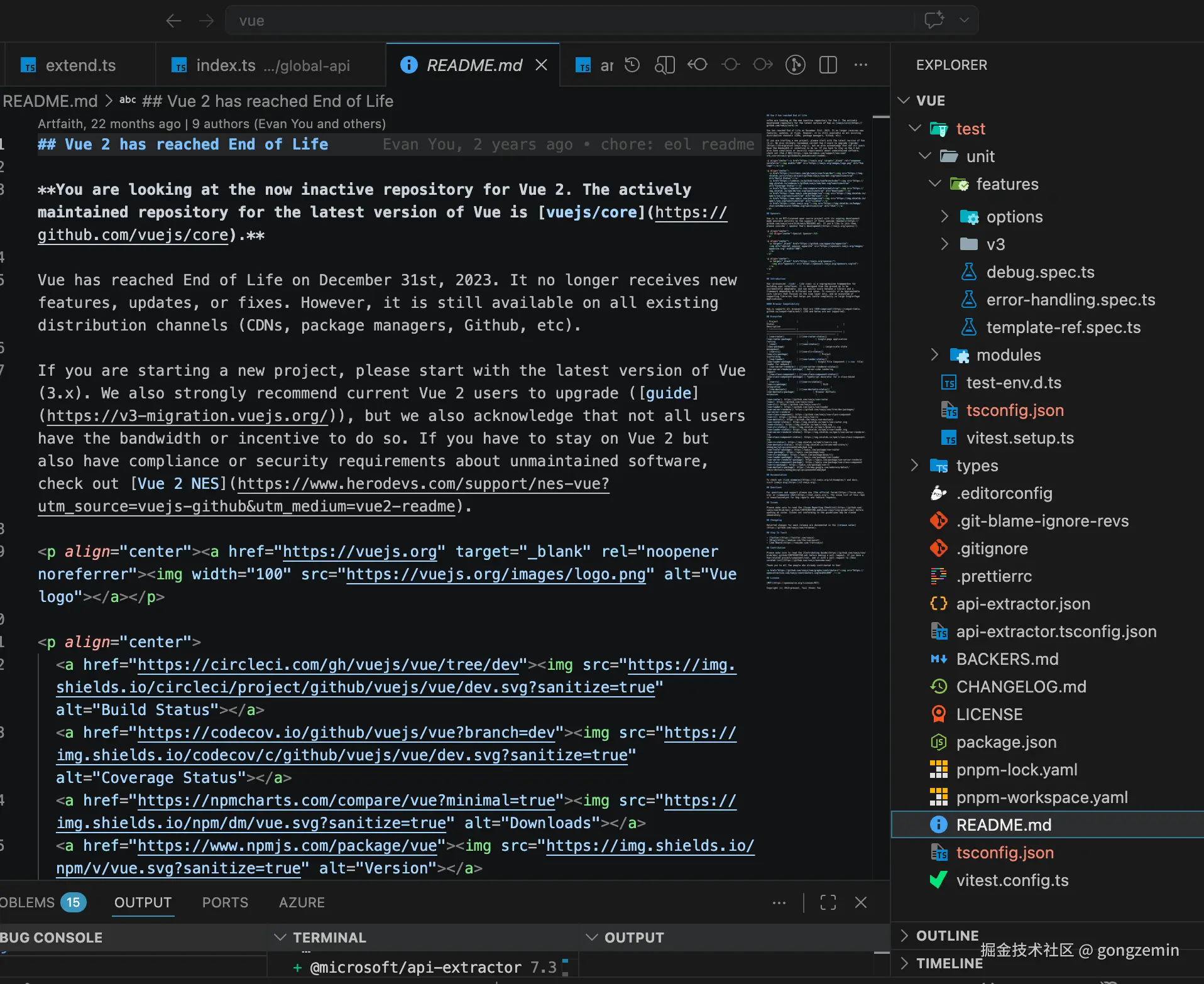The image size is (1204, 984).
Task: Switch to the index.ts global-api tab
Action: [271, 65]
